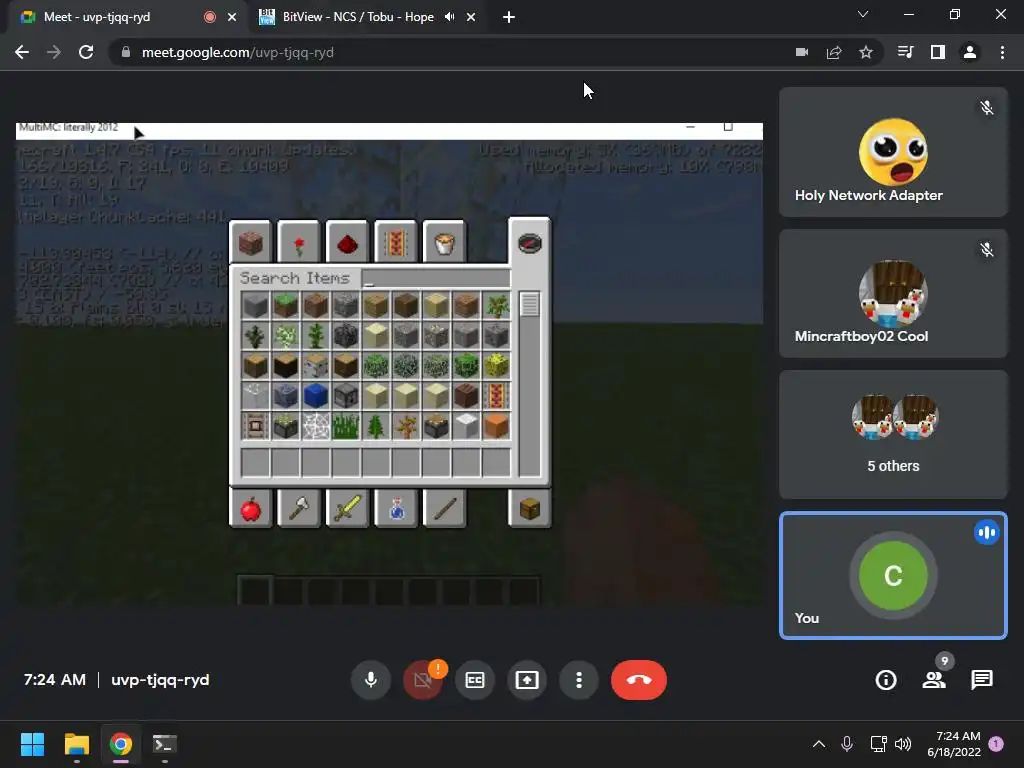The image size is (1024, 768).
Task: Pick the grass block item
Action: pos(285,305)
